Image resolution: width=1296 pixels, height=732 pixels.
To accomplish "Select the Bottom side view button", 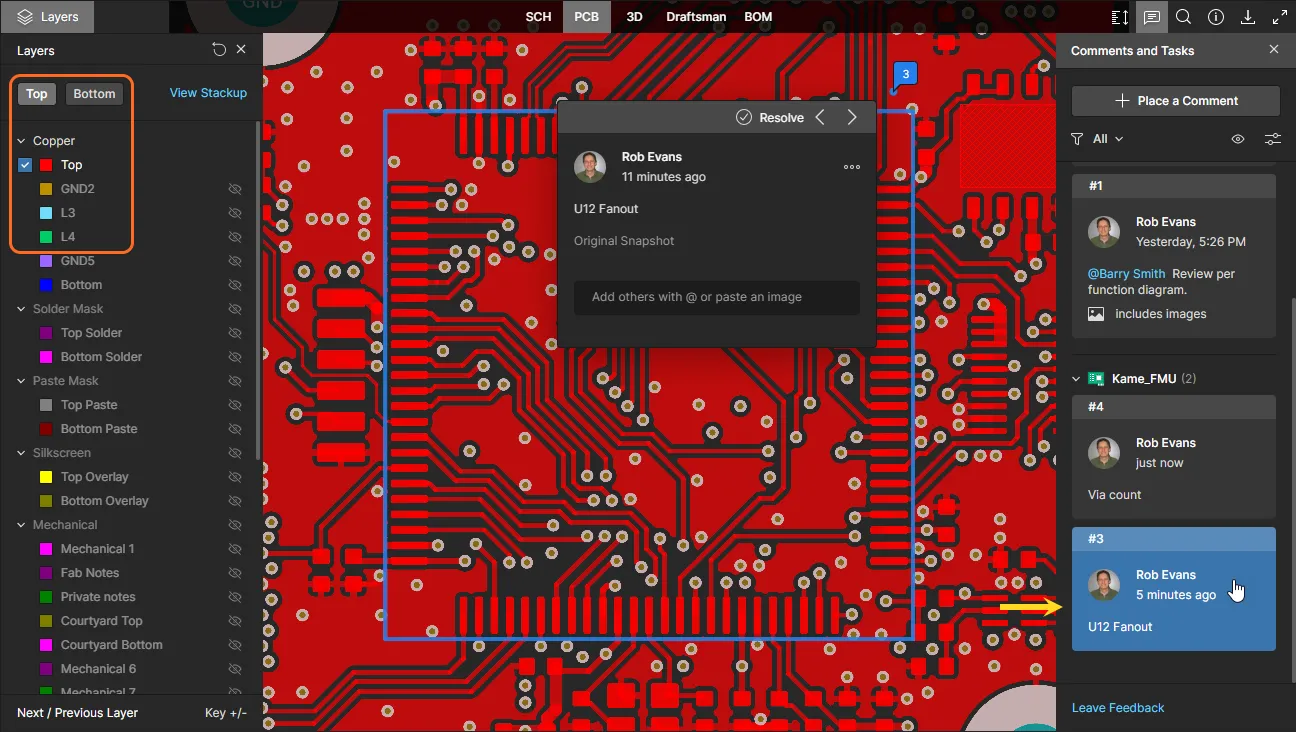I will coord(95,94).
